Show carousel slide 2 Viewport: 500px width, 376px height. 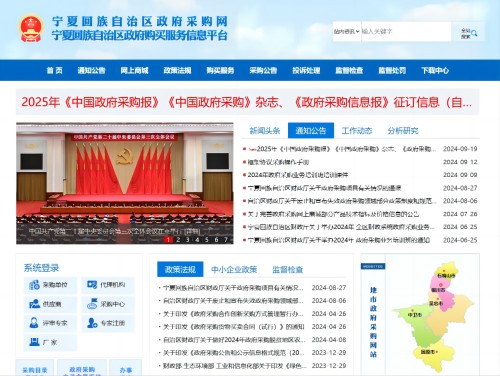click(x=178, y=240)
